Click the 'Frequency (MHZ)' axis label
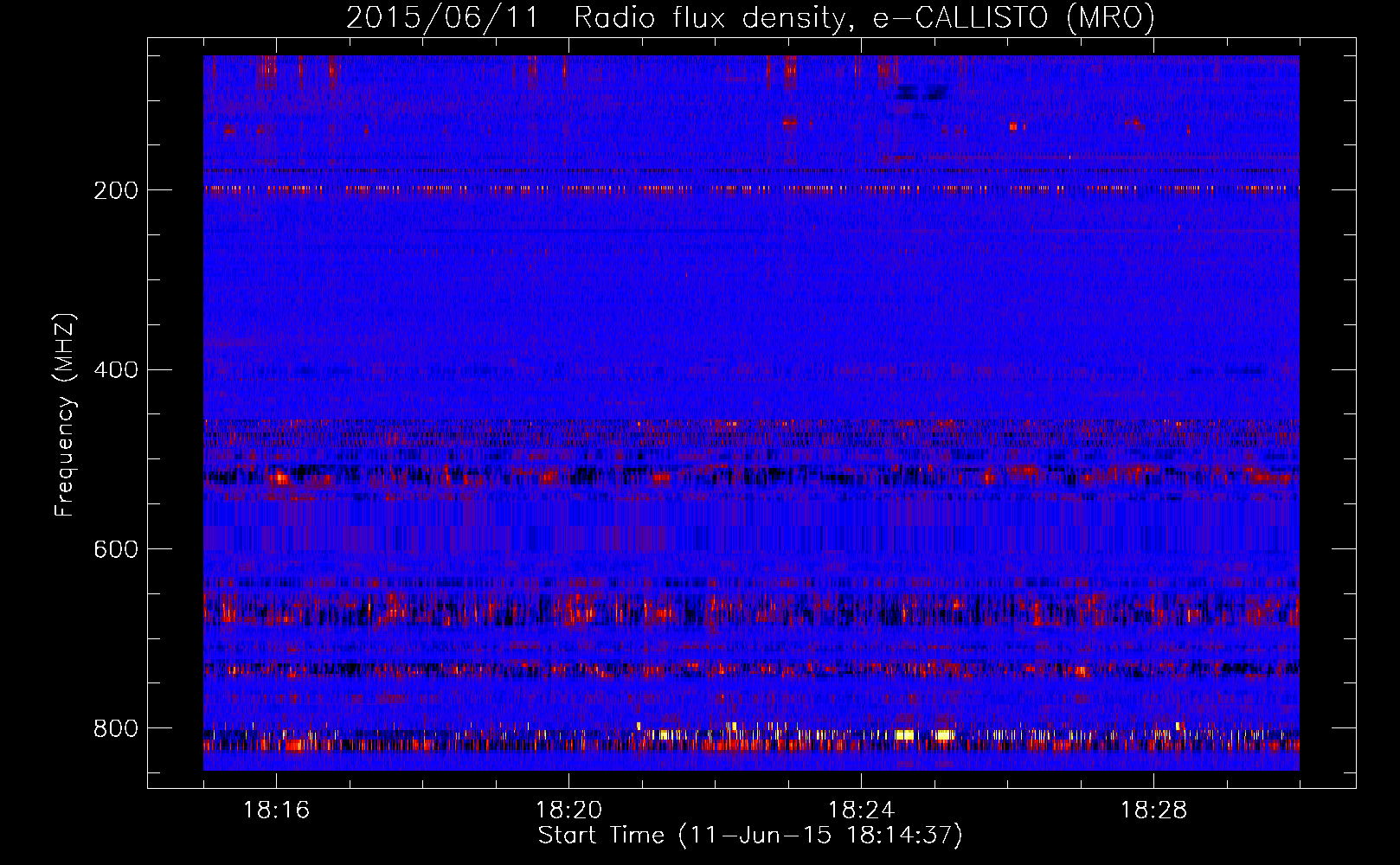Viewport: 1400px width, 865px height. tap(65, 415)
